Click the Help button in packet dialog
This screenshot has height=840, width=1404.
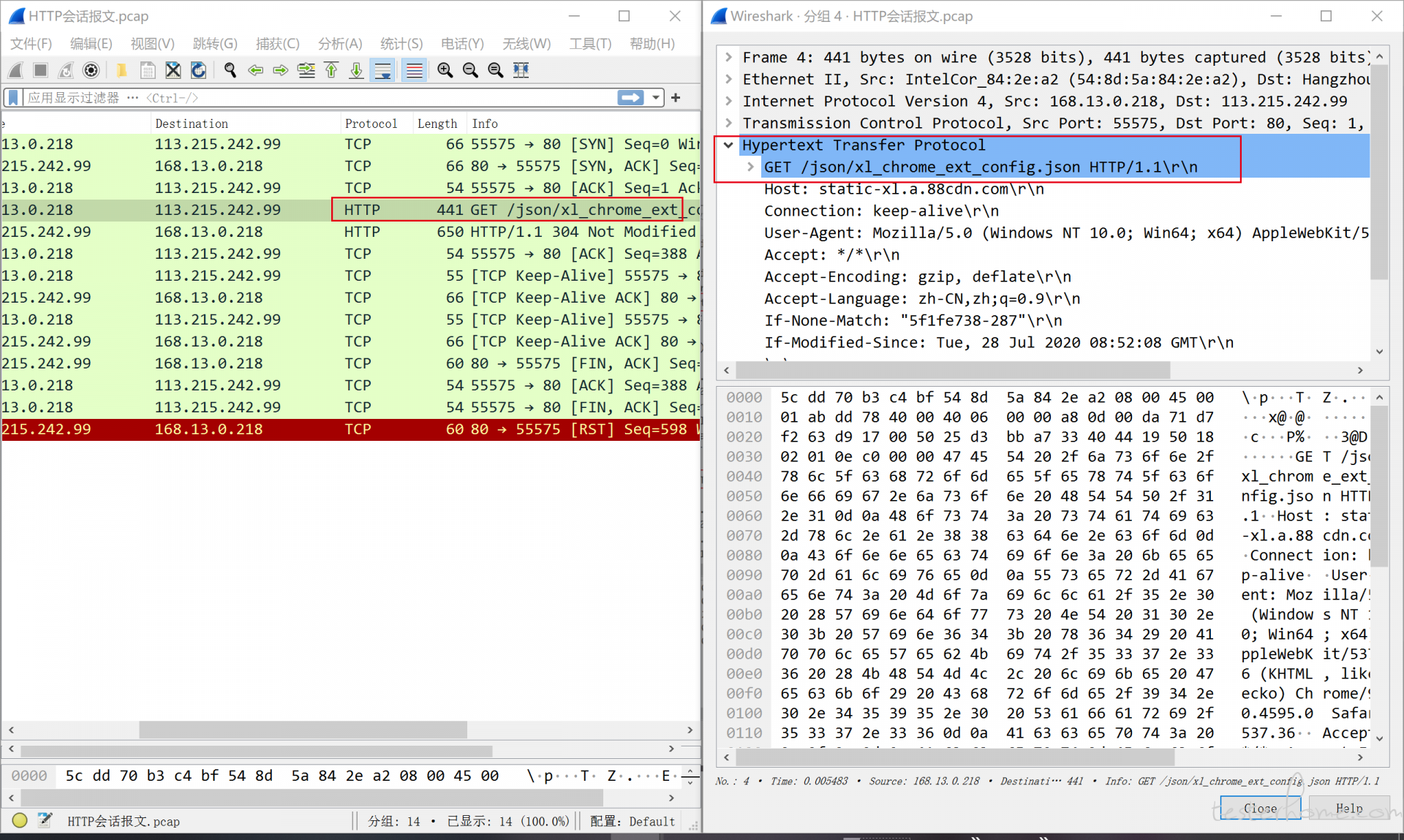click(x=1348, y=808)
